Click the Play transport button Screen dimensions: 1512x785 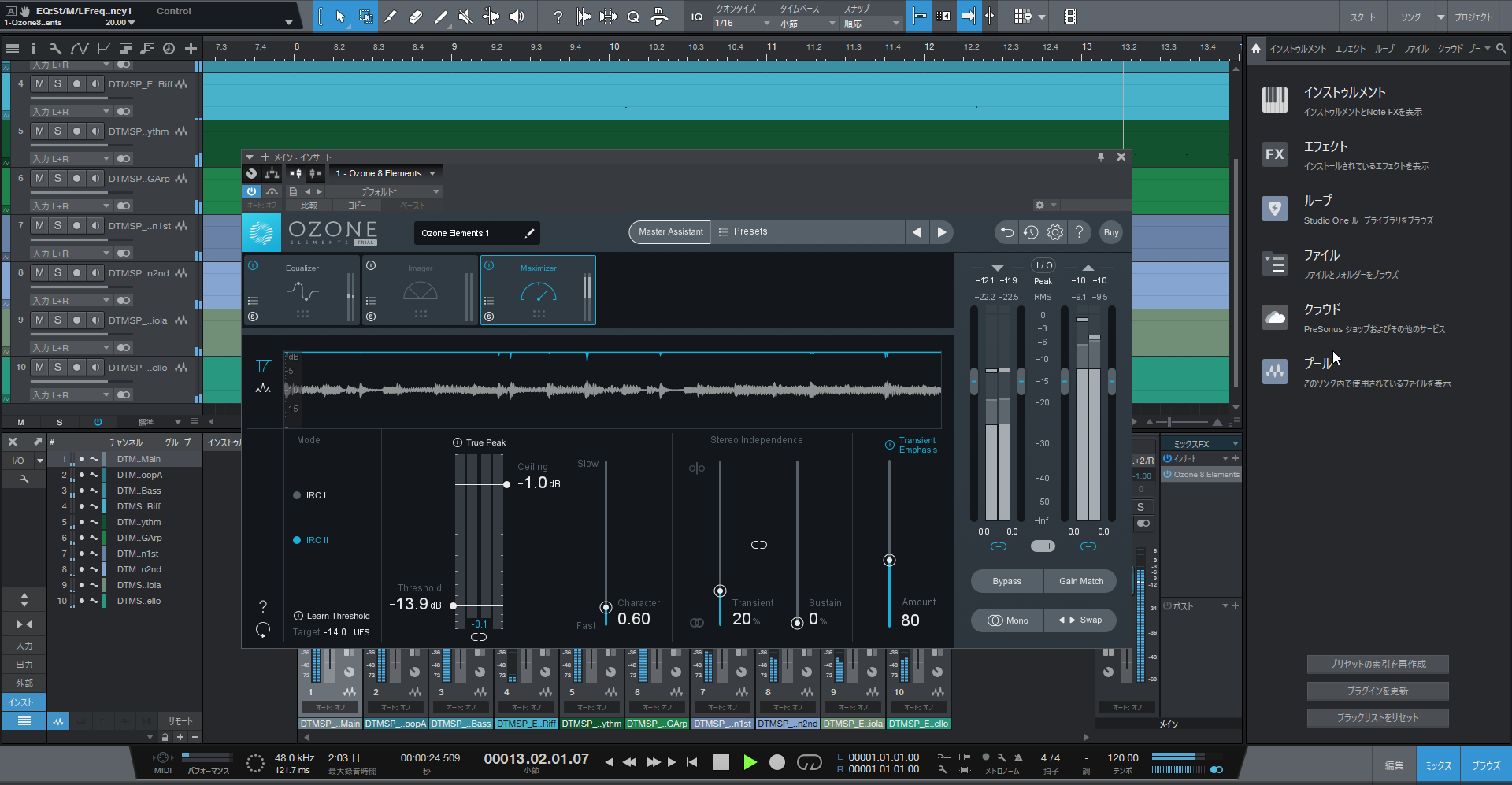pyautogui.click(x=750, y=762)
